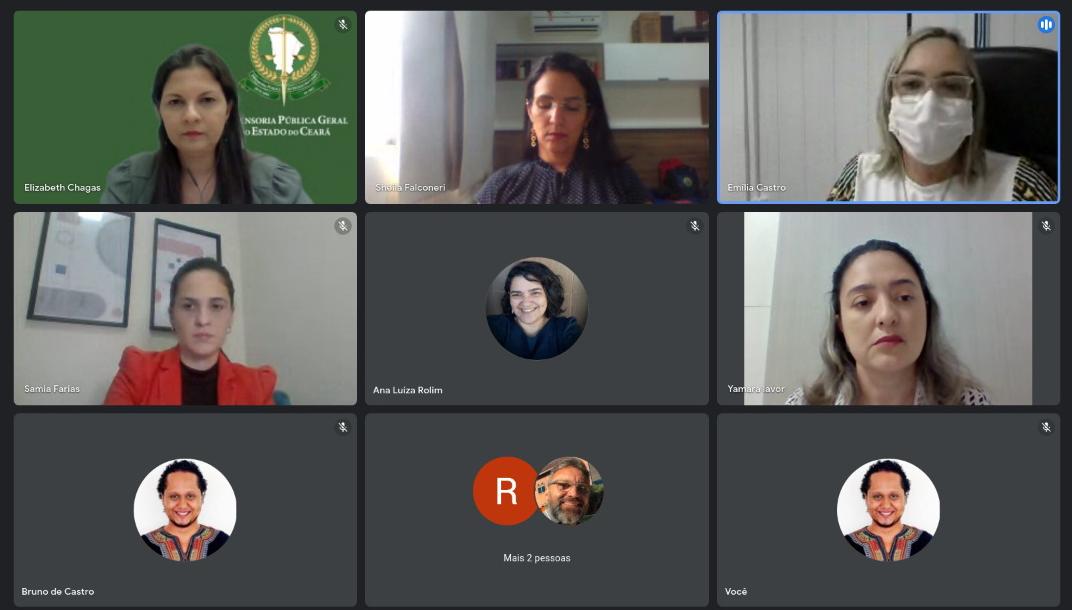Screen dimensions: 1072x610
Task: Click the orange R avatar circle
Action: pos(506,491)
